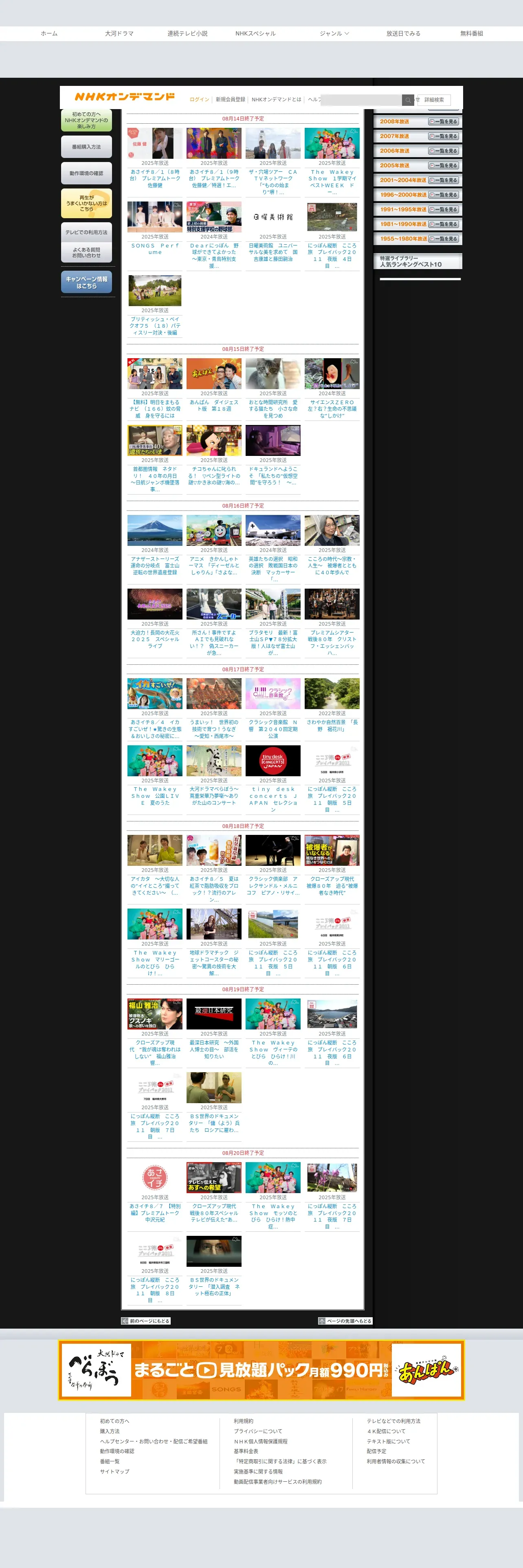Open the あんぱん ダイジェスト版 thumbnail
The width and height of the screenshot is (523, 1568).
click(x=214, y=374)
